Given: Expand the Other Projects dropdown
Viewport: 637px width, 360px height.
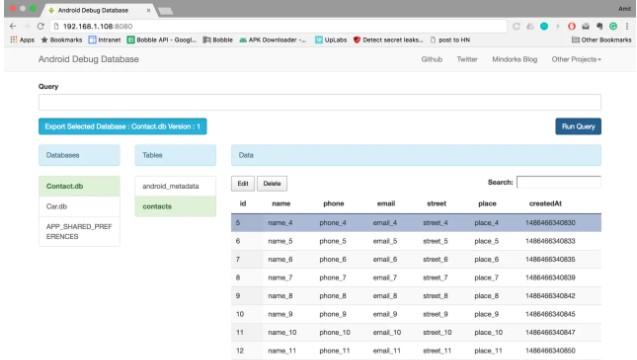Looking at the screenshot, I should 576,59.
